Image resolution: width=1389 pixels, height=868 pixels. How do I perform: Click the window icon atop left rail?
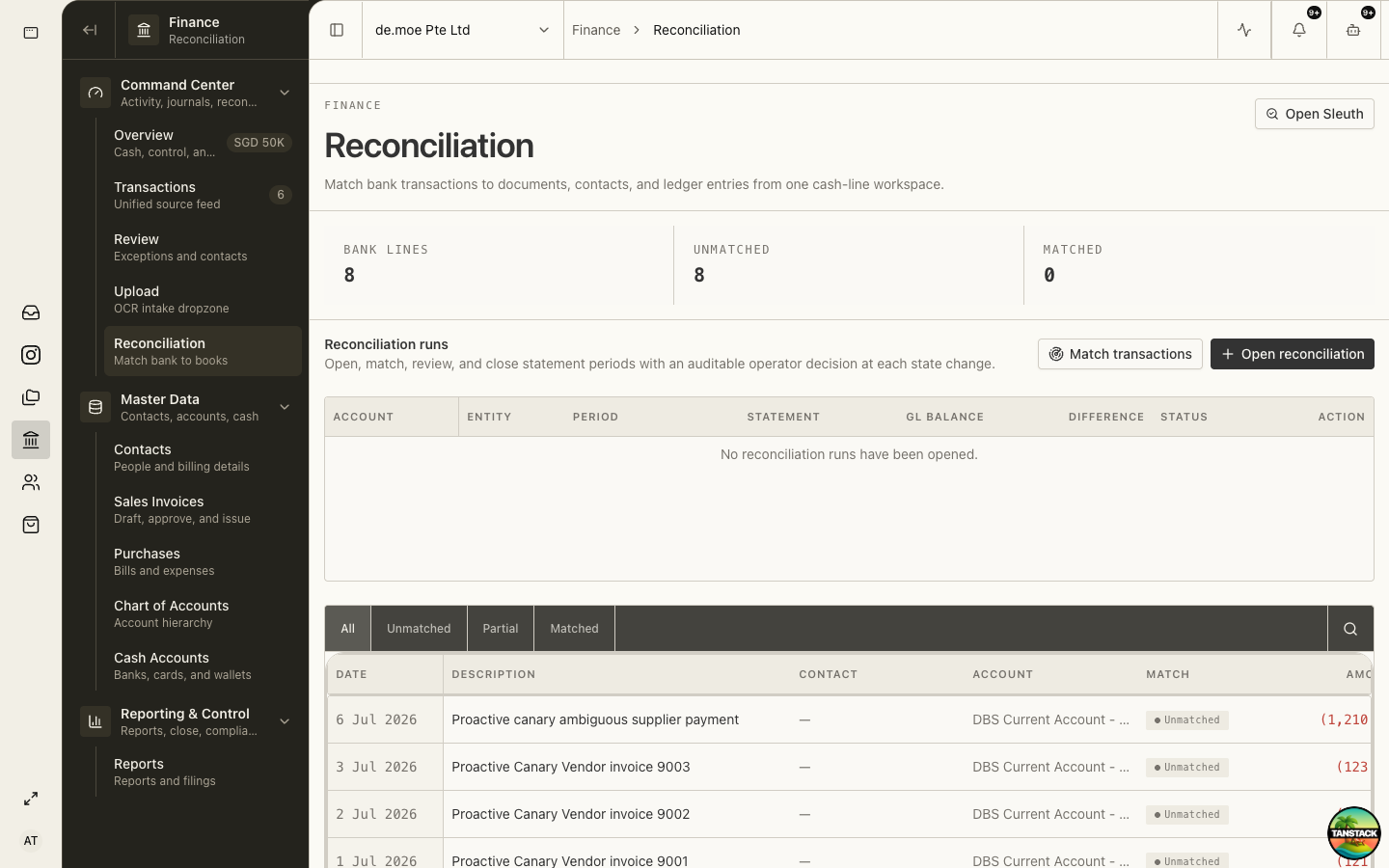click(31, 33)
